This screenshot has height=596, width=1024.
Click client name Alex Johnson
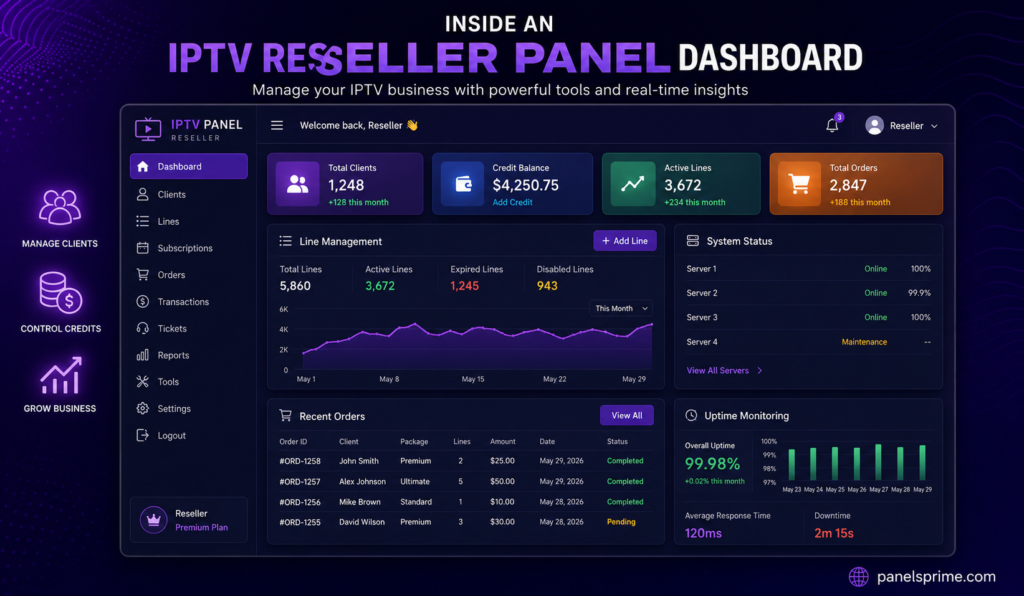362,481
